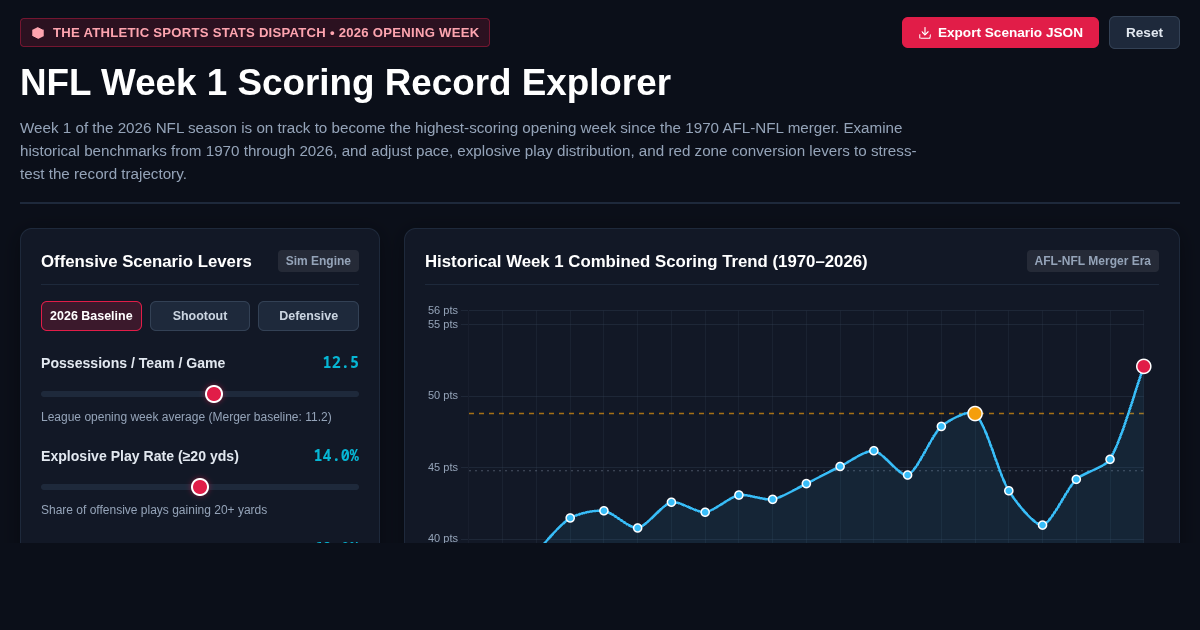The width and height of the screenshot is (1200, 630).
Task: Click the 56 pts axis label
Action: pos(443,310)
